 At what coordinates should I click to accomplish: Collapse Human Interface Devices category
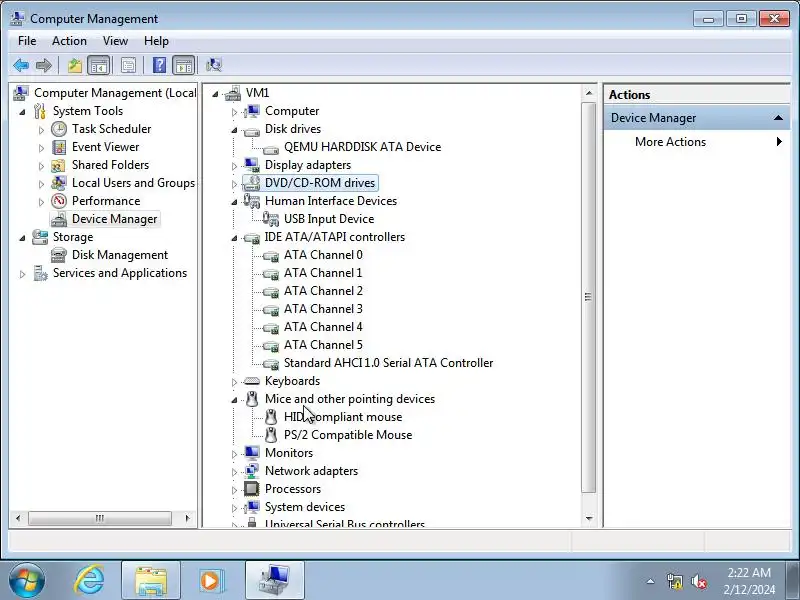point(234,202)
